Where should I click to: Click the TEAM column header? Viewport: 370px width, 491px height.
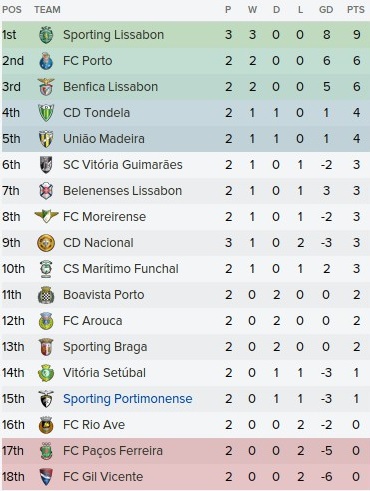click(47, 10)
